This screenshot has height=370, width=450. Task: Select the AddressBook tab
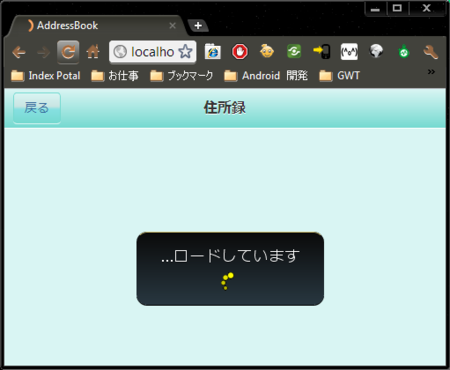click(97, 26)
